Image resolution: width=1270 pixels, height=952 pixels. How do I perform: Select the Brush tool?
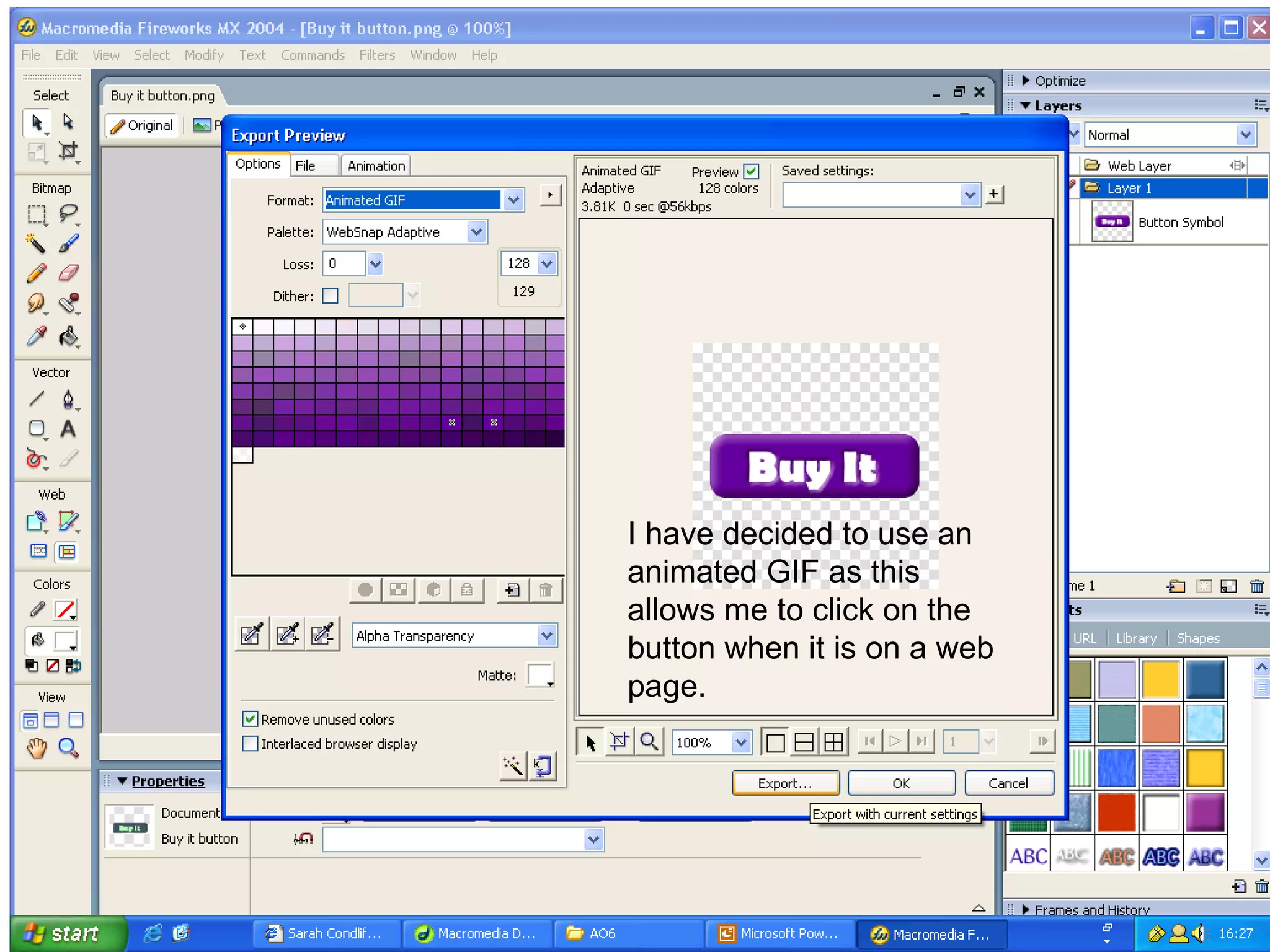(68, 244)
